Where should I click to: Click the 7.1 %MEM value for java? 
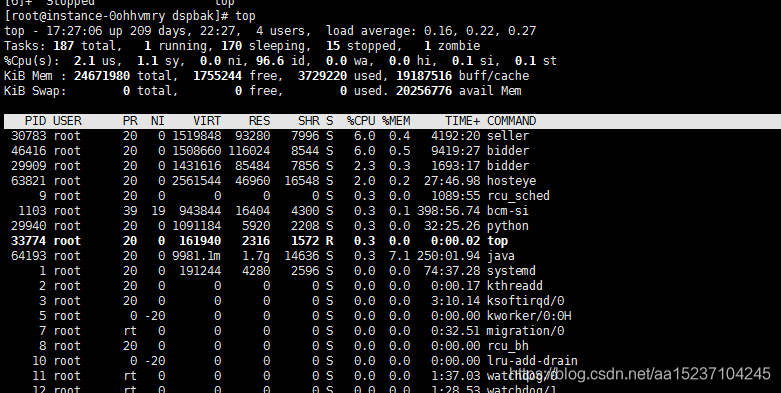click(399, 256)
